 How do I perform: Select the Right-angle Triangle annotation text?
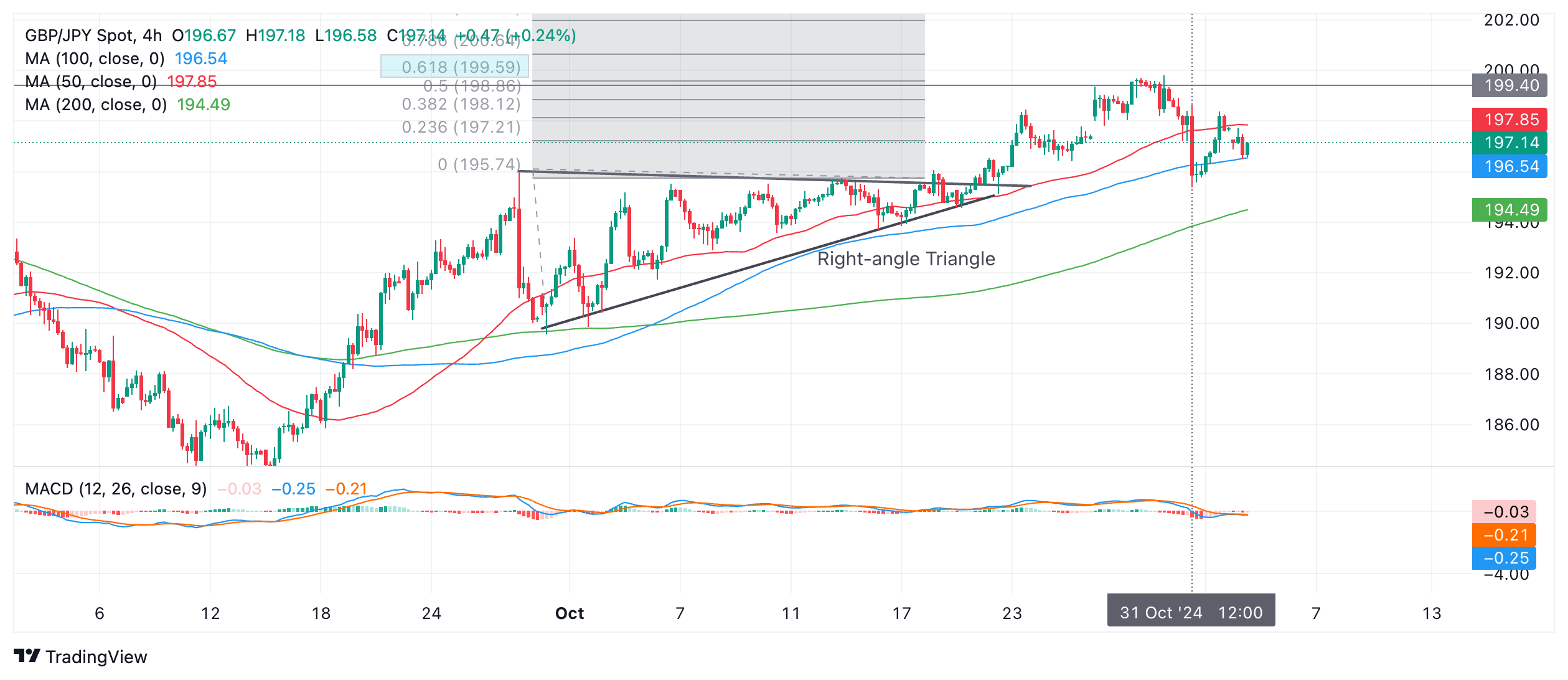point(906,258)
